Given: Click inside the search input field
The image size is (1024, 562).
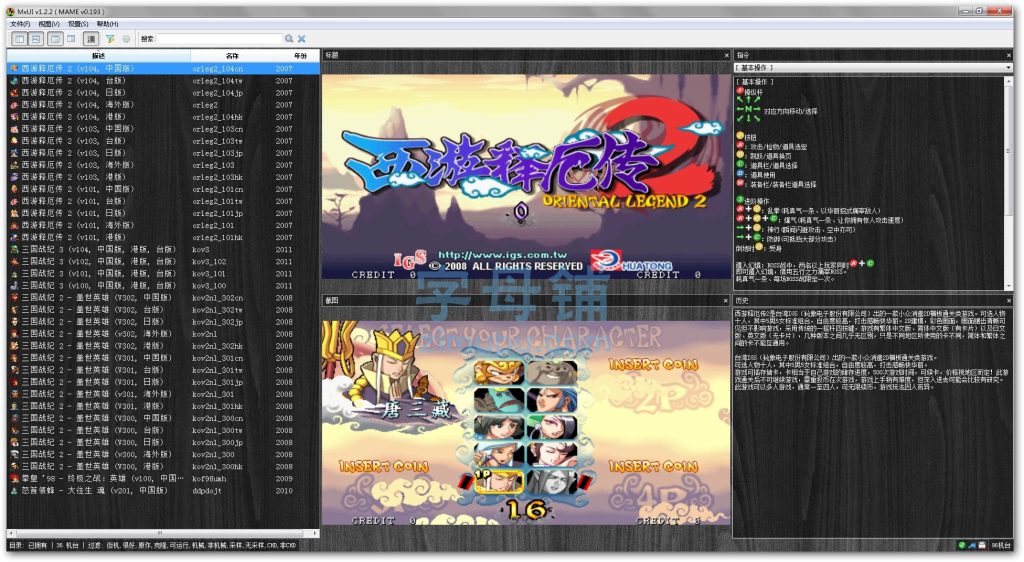Looking at the screenshot, I should coord(219,39).
